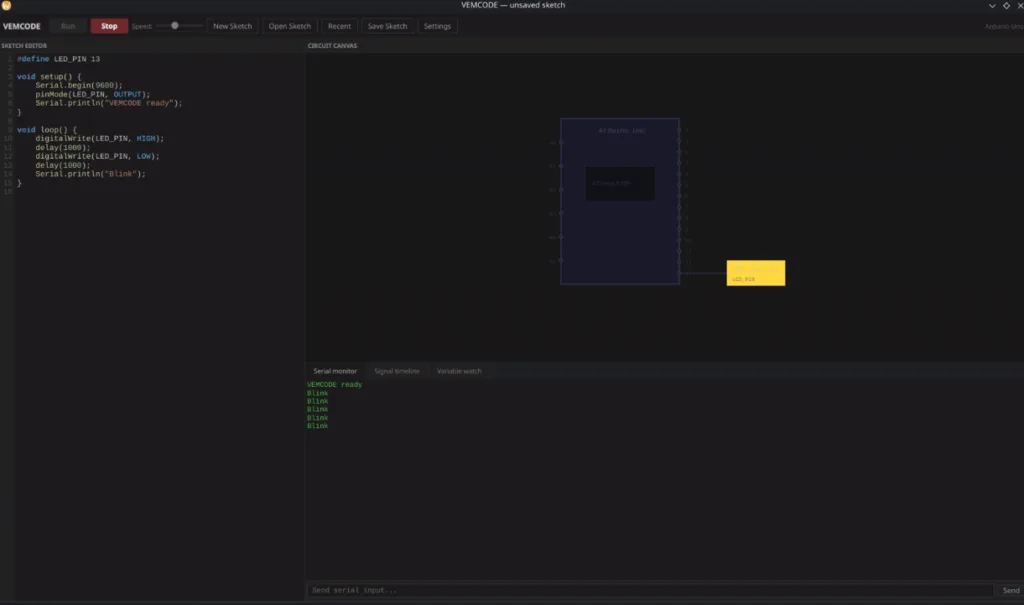1024x605 pixels.
Task: Switch to the Signal timeline tab
Action: (396, 371)
